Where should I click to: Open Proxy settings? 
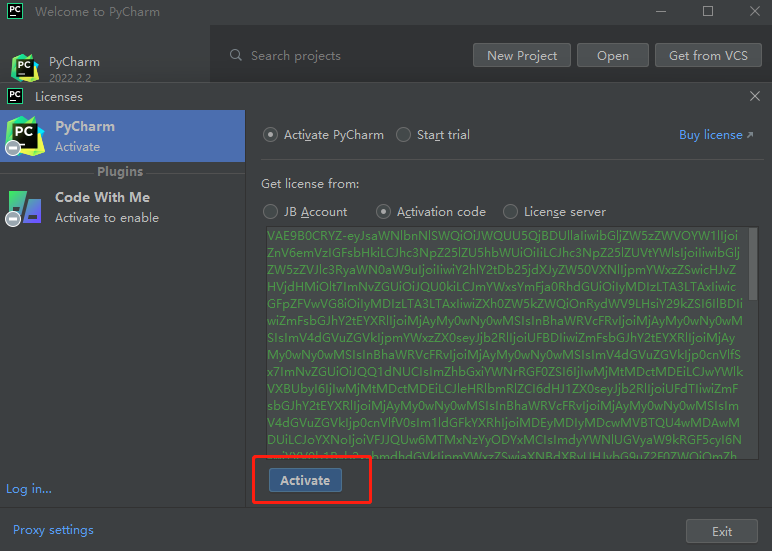pos(53,530)
